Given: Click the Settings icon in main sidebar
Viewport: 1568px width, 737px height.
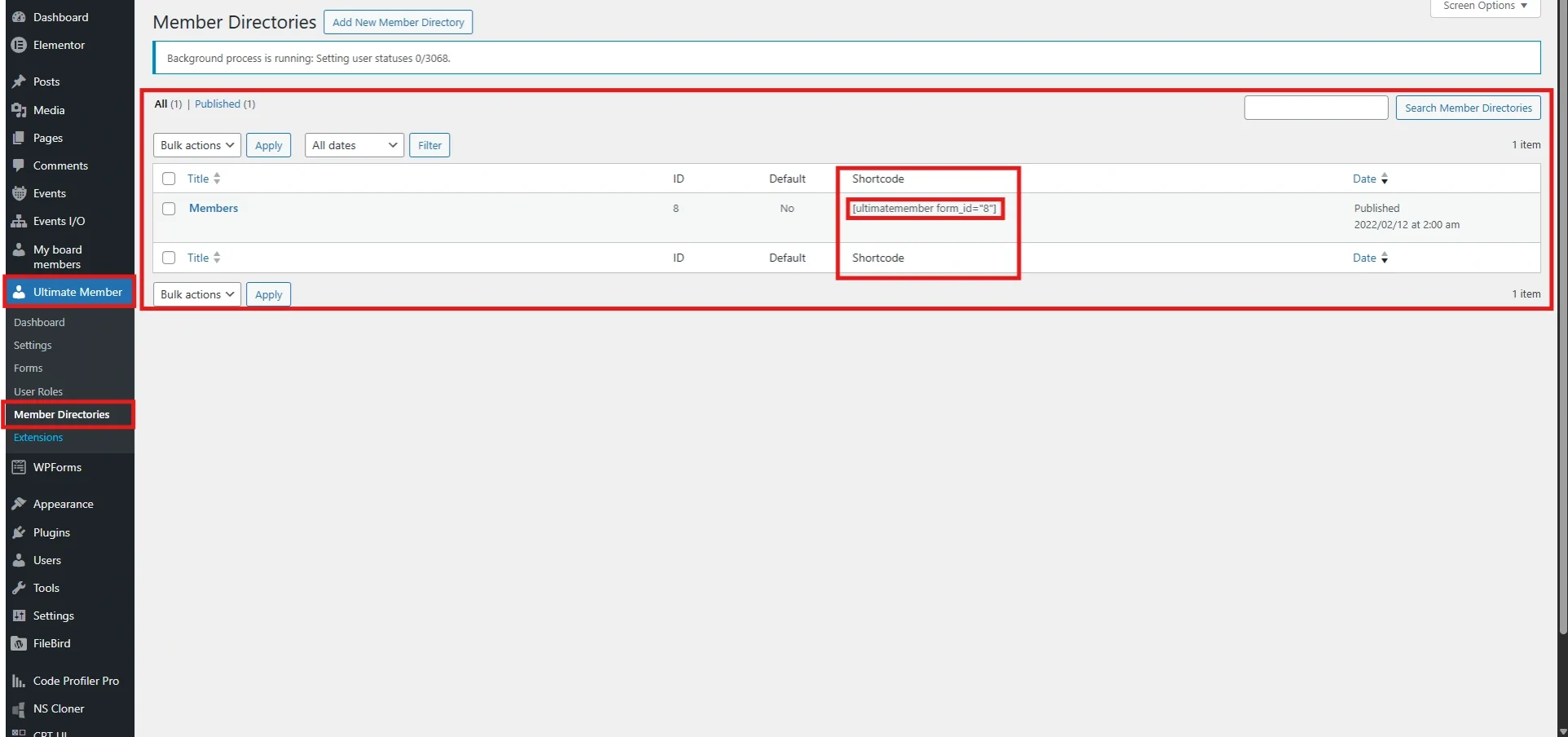Looking at the screenshot, I should (x=19, y=616).
